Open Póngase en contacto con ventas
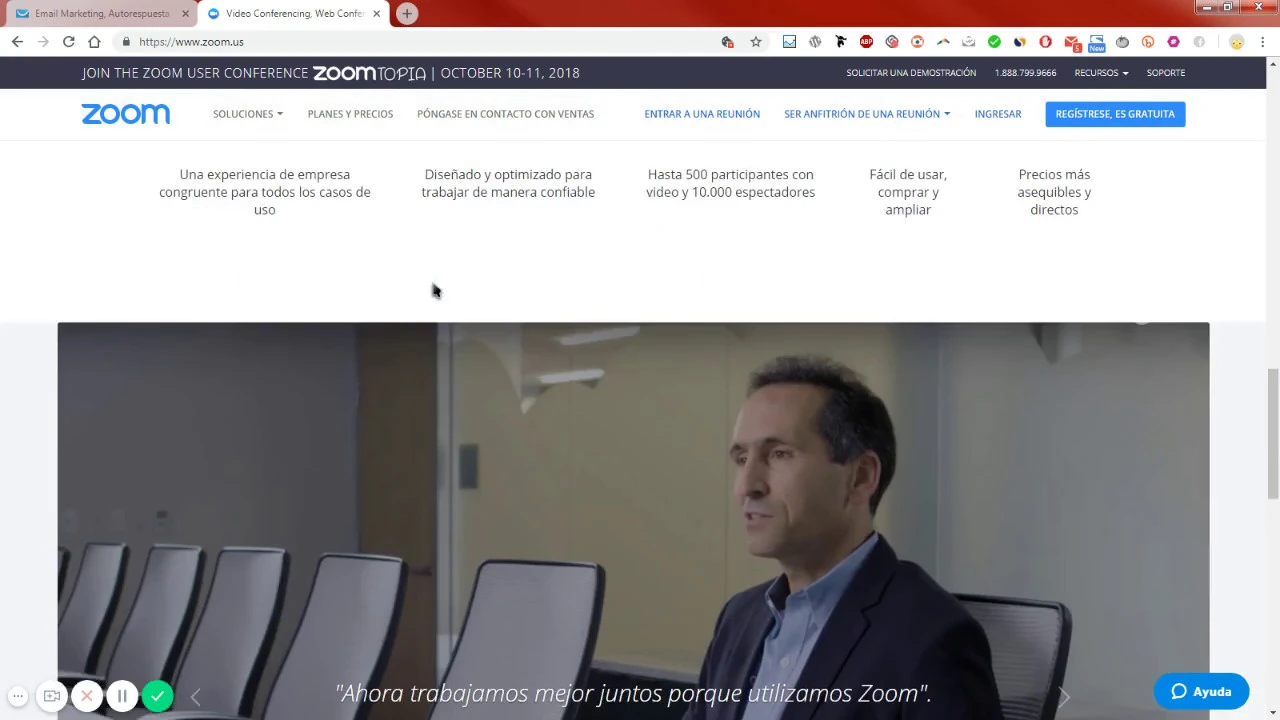The image size is (1280, 720). coord(505,114)
